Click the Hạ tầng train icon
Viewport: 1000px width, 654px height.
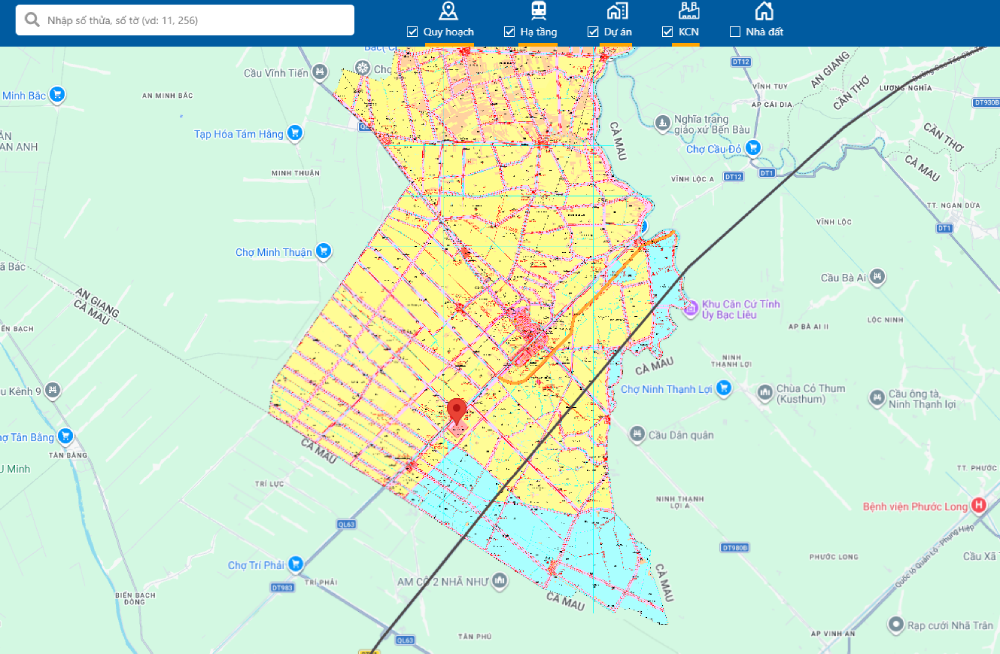538,11
